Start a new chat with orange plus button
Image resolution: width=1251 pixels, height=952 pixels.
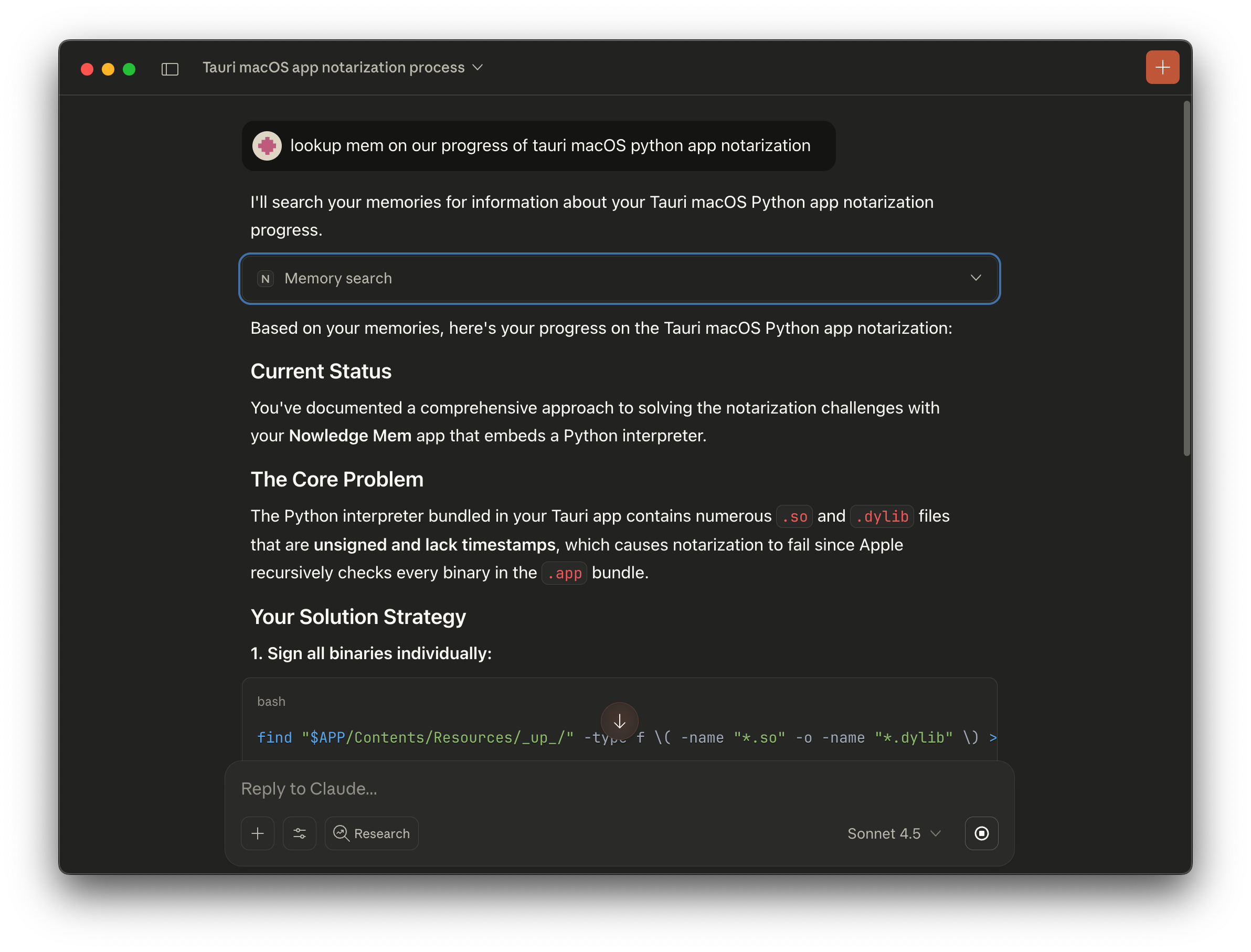pyautogui.click(x=1162, y=67)
